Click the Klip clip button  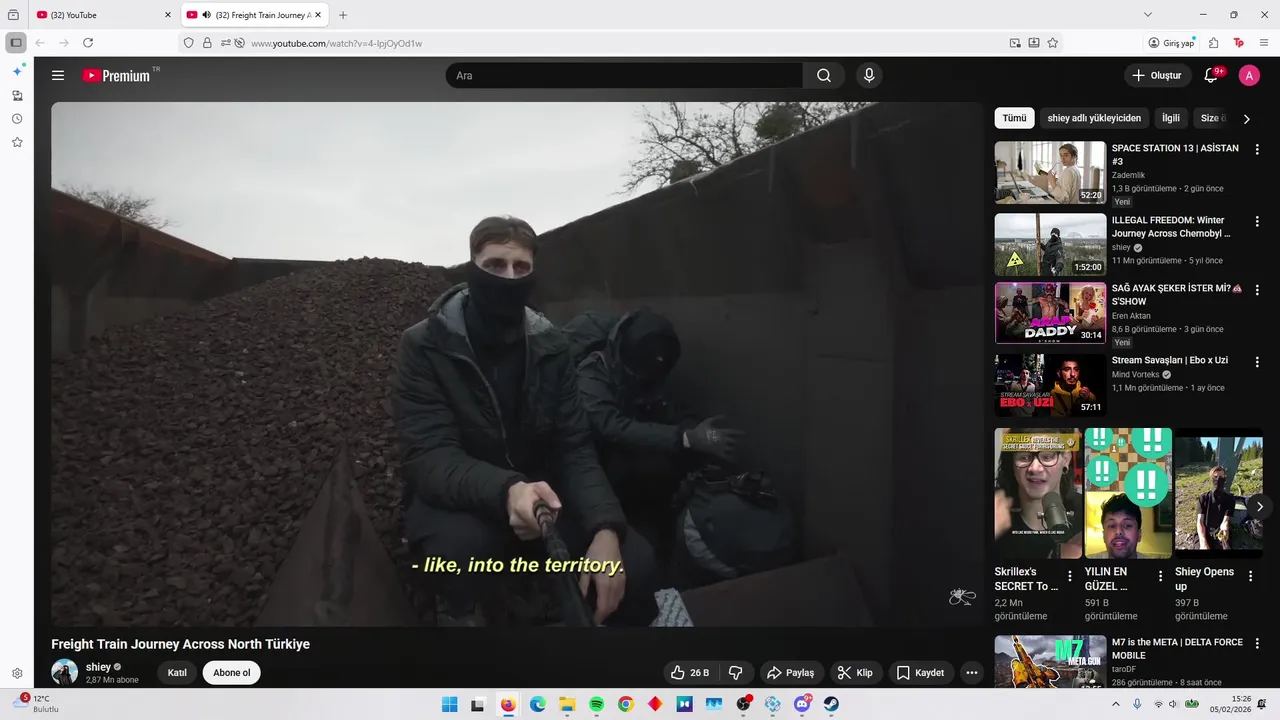[x=855, y=673]
